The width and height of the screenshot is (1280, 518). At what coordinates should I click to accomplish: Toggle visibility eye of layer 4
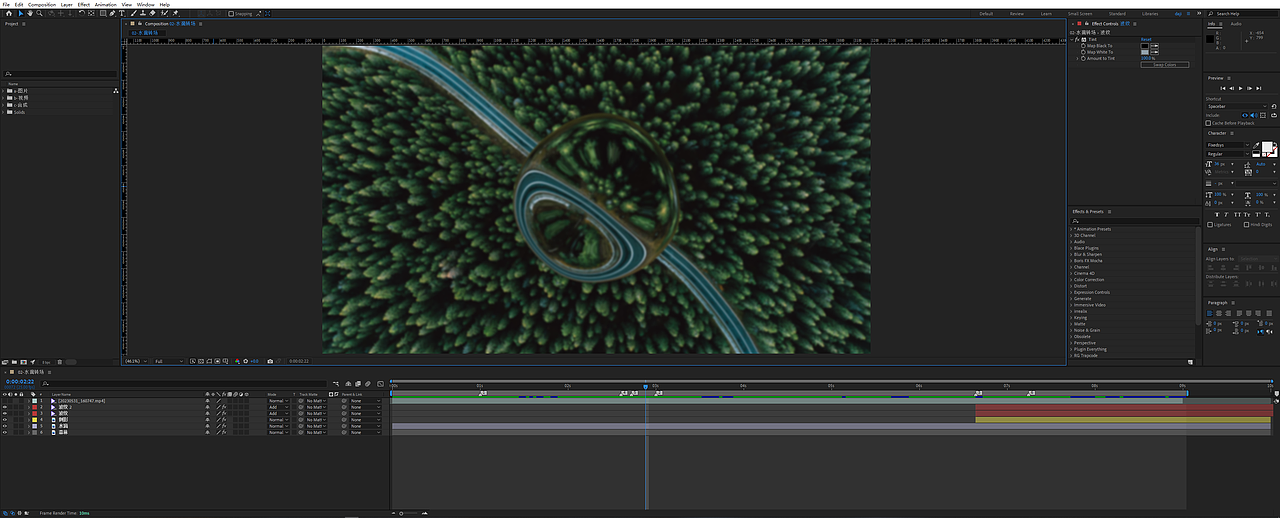click(5, 420)
